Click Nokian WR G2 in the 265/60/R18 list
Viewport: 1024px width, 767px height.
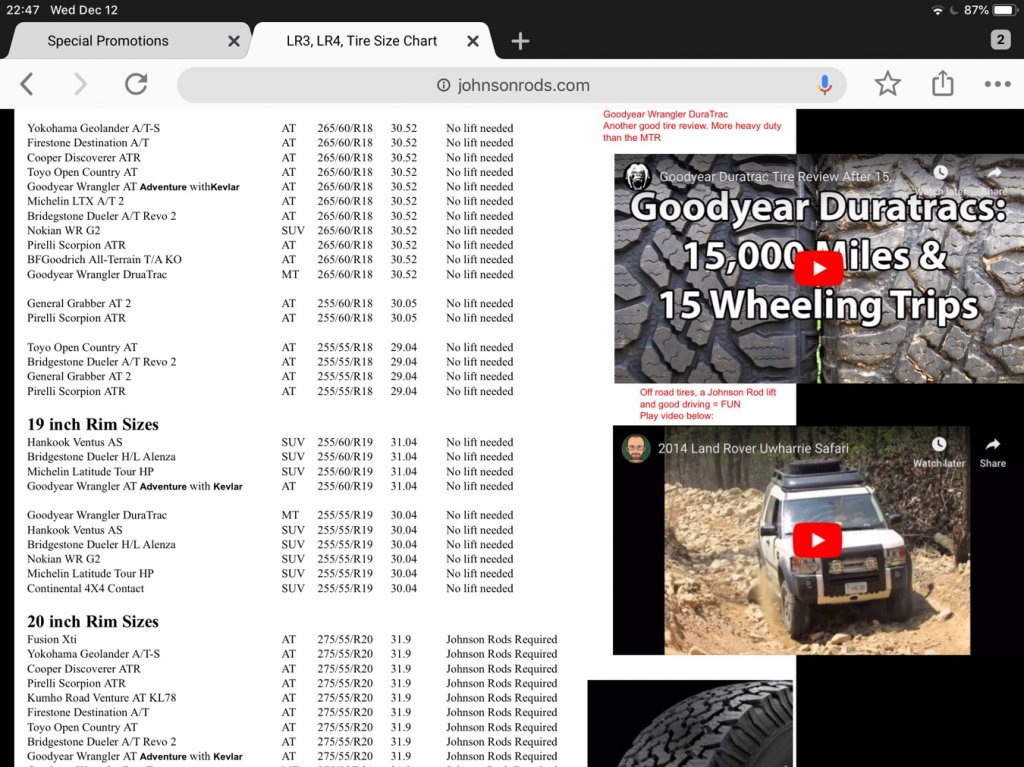point(63,230)
